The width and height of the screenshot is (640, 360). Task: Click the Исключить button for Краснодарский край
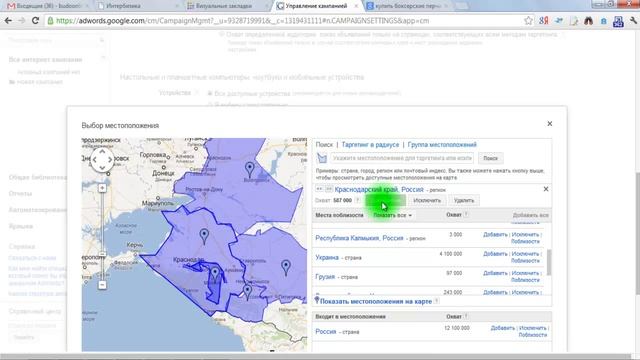point(427,200)
